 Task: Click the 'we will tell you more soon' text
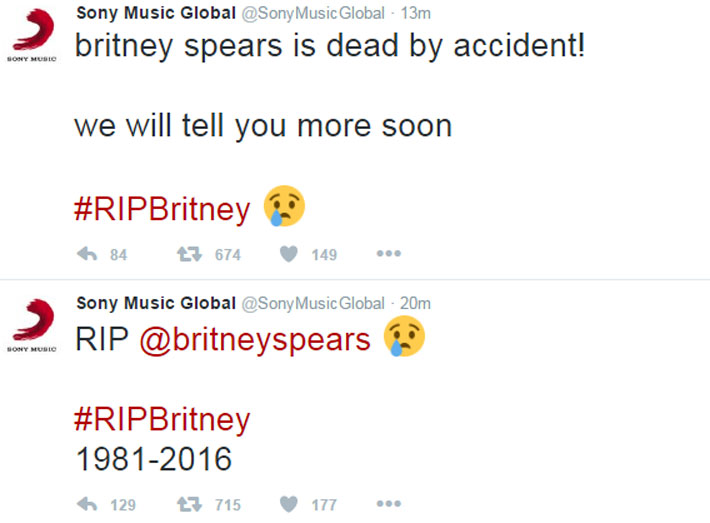[x=262, y=127]
